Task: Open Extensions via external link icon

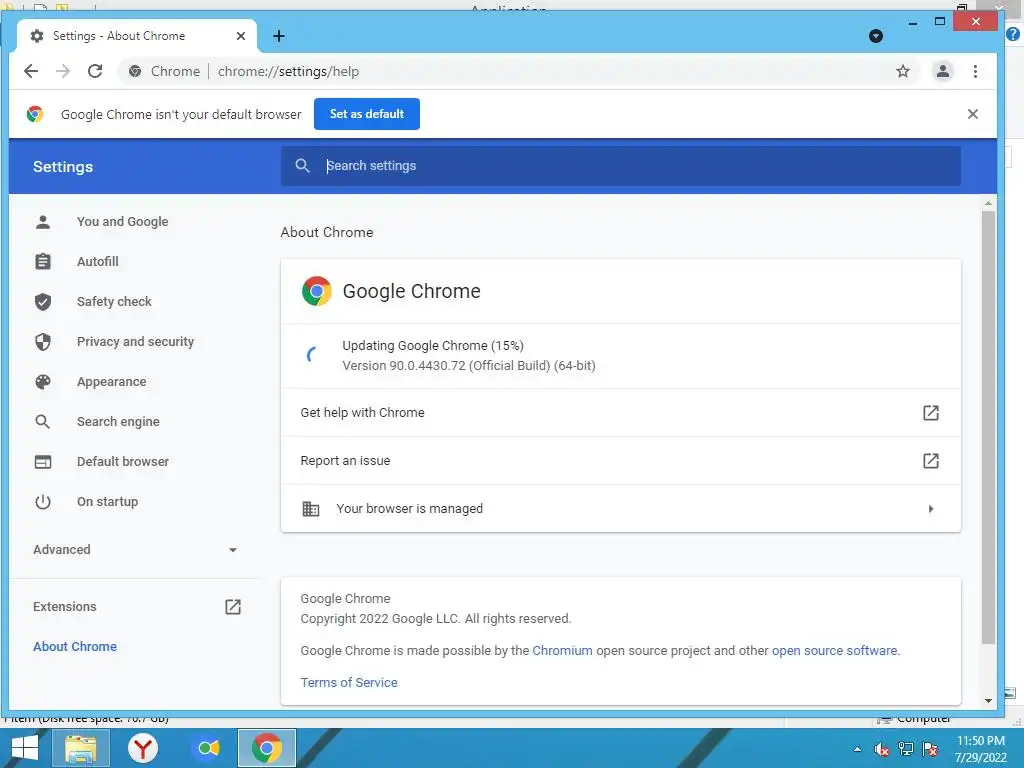Action: tap(233, 607)
